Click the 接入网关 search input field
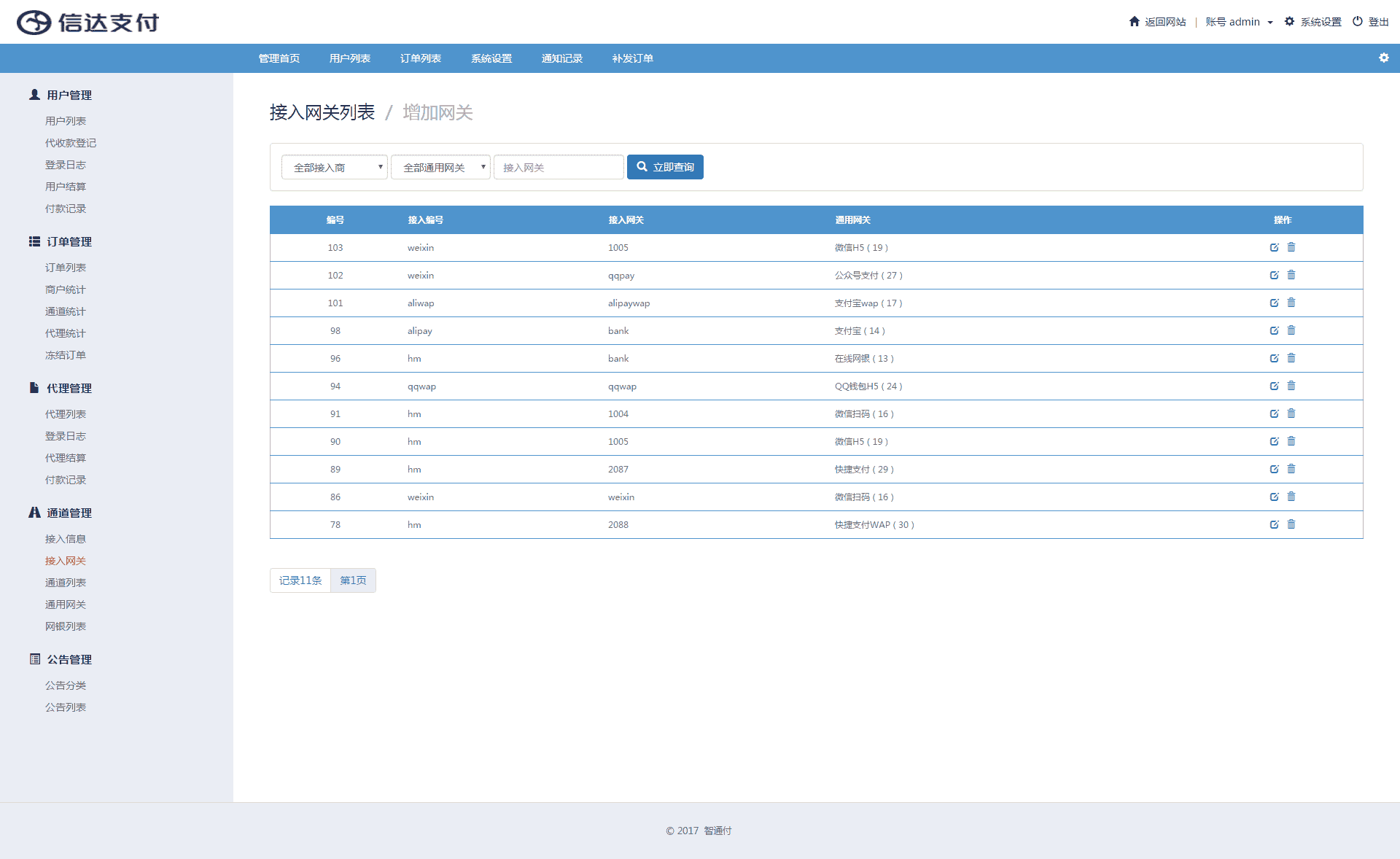 point(559,167)
